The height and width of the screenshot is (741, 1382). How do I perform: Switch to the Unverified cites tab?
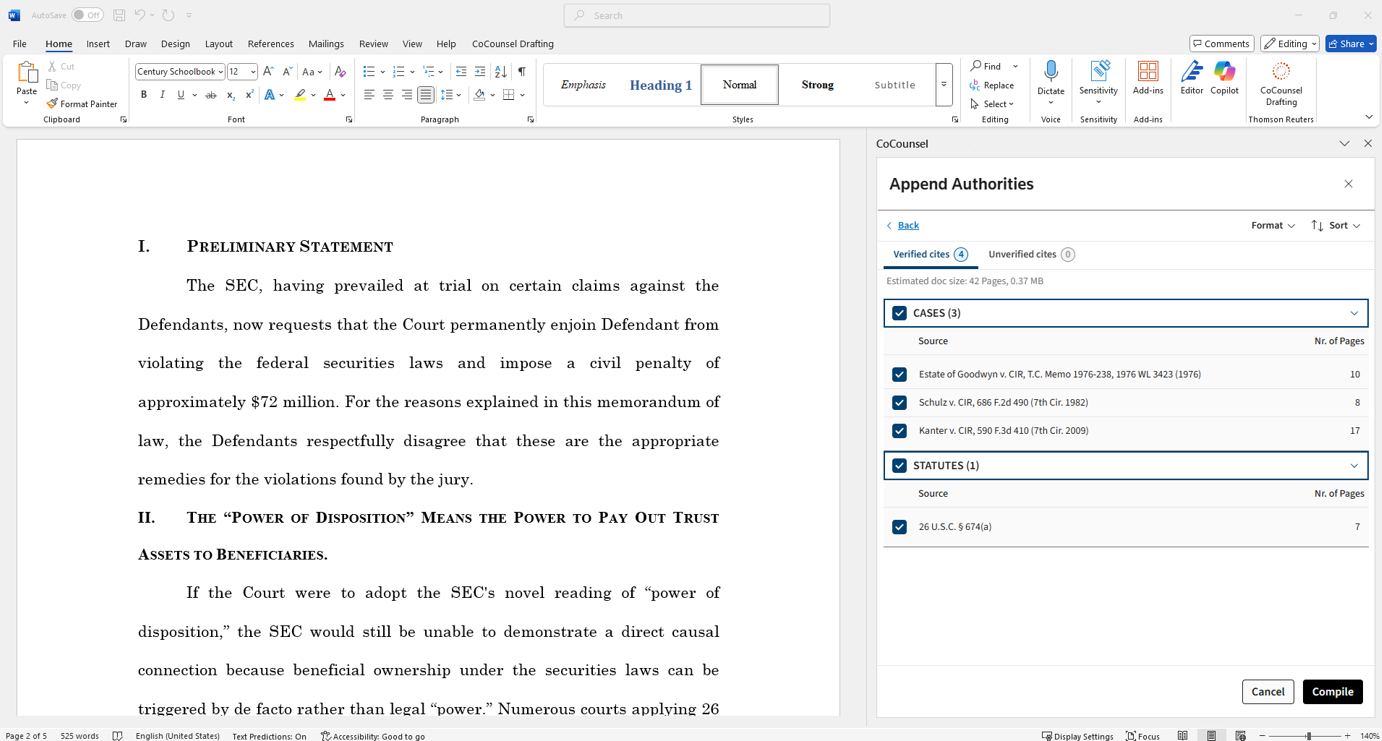[x=1030, y=255]
